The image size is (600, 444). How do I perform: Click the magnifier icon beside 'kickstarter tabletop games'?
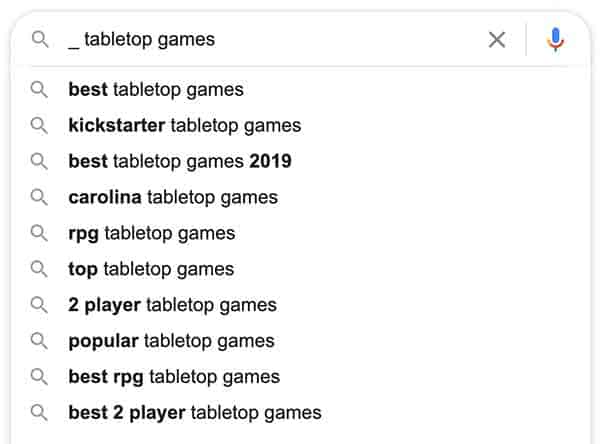[39, 126]
